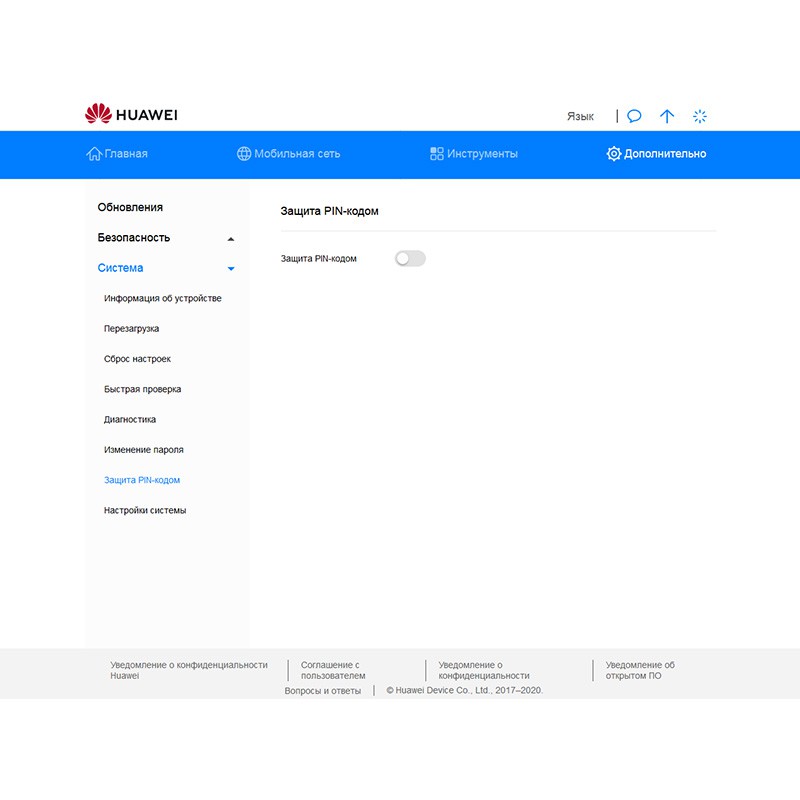
Task: Click the gear icon for Дополнительно
Action: [x=614, y=154]
